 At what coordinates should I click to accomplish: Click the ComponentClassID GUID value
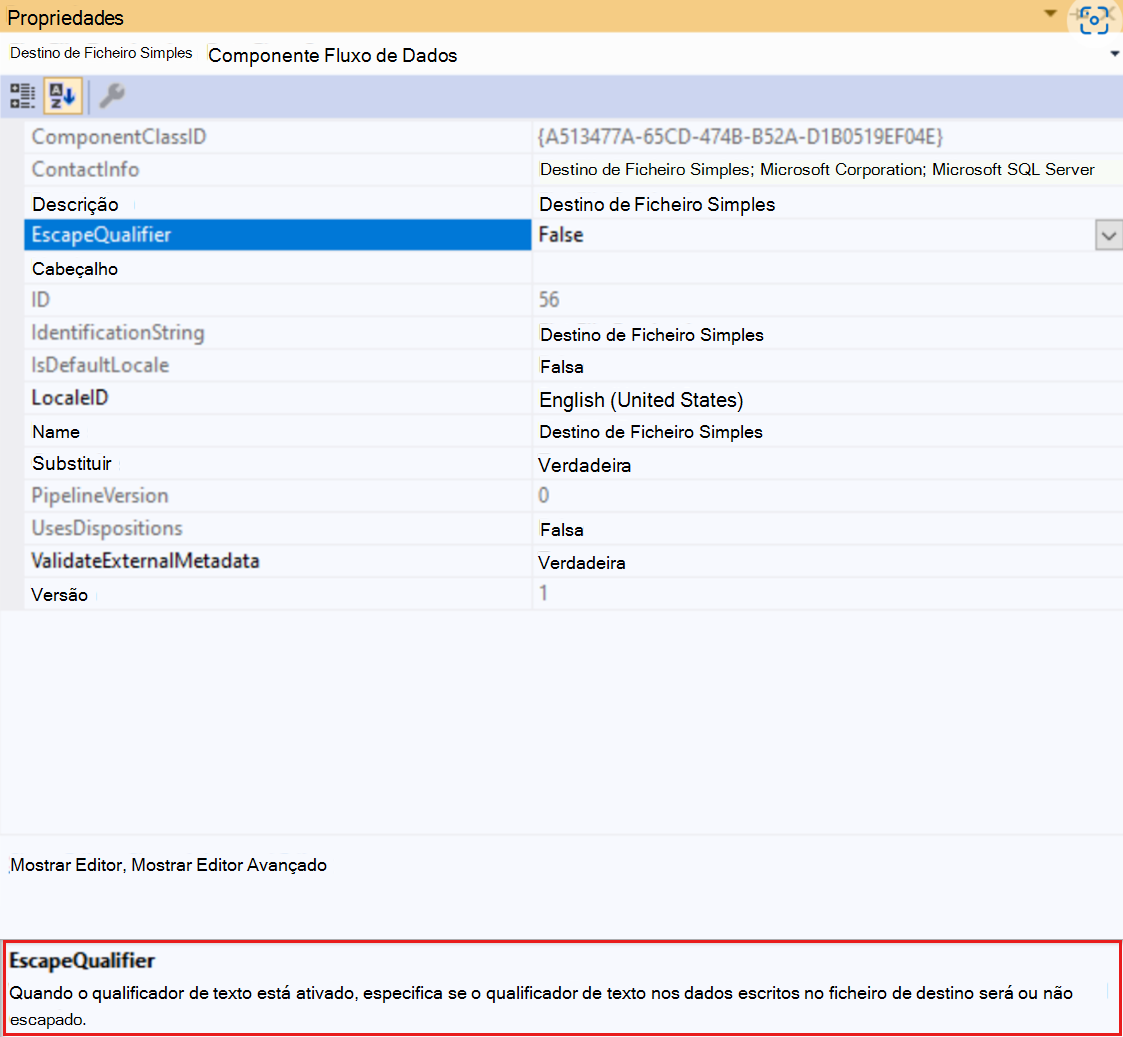coord(740,137)
